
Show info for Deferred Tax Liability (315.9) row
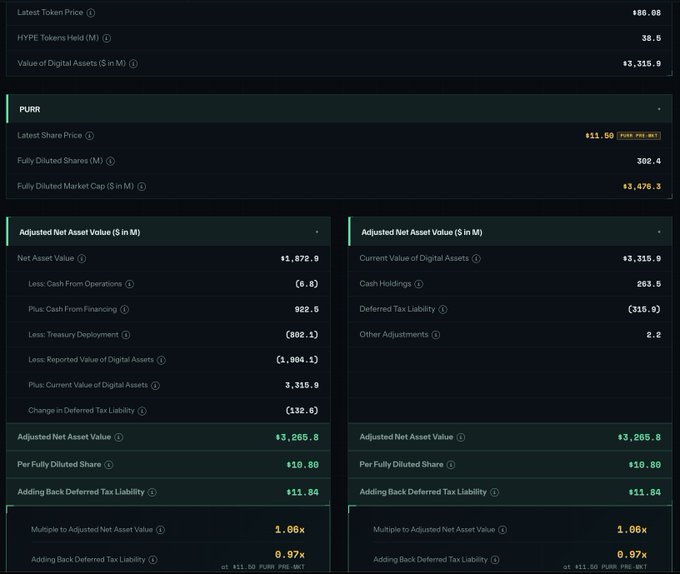coord(443,310)
